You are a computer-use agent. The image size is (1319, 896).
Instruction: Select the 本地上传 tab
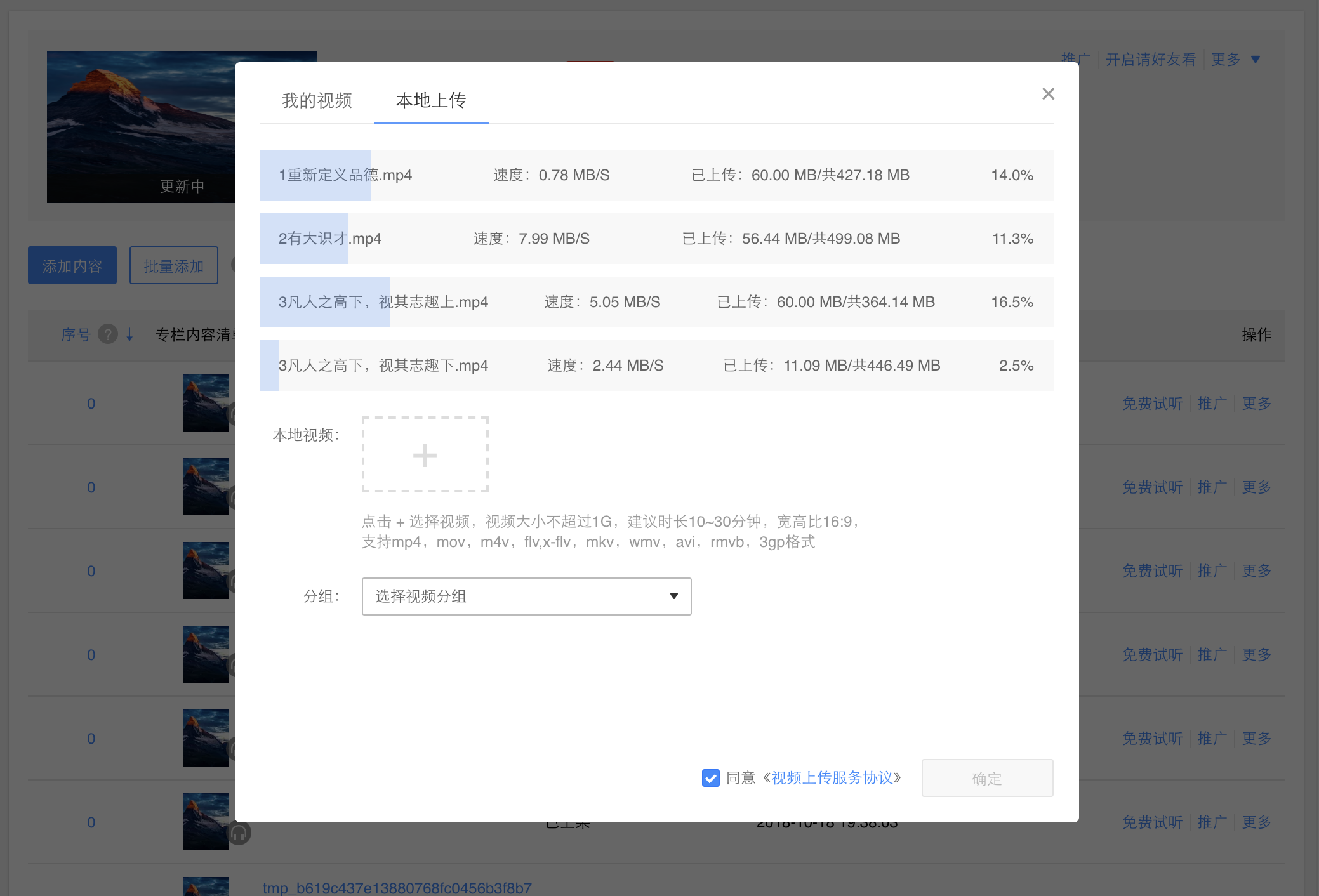click(431, 100)
